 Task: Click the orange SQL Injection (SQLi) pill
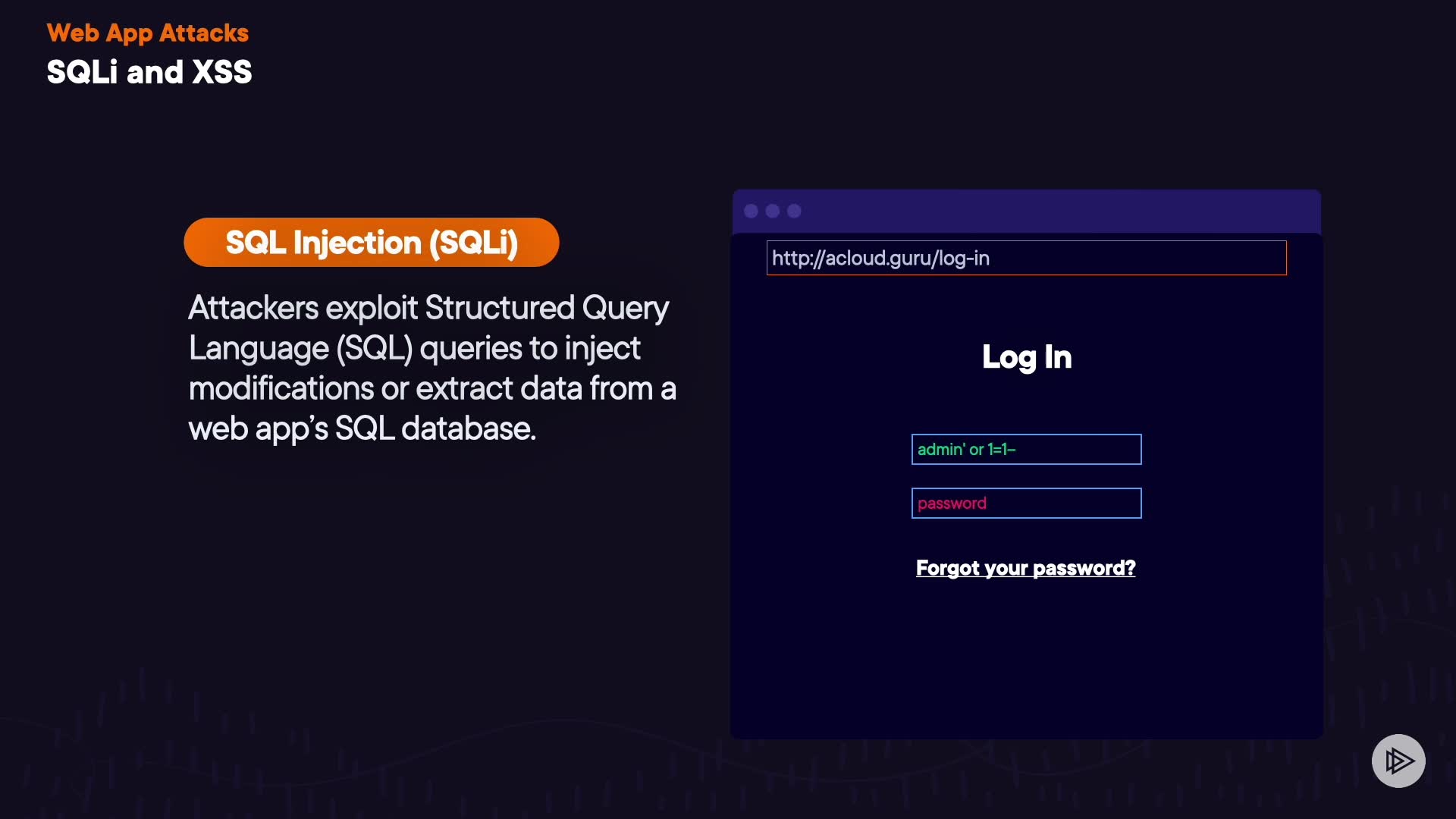[x=371, y=243]
